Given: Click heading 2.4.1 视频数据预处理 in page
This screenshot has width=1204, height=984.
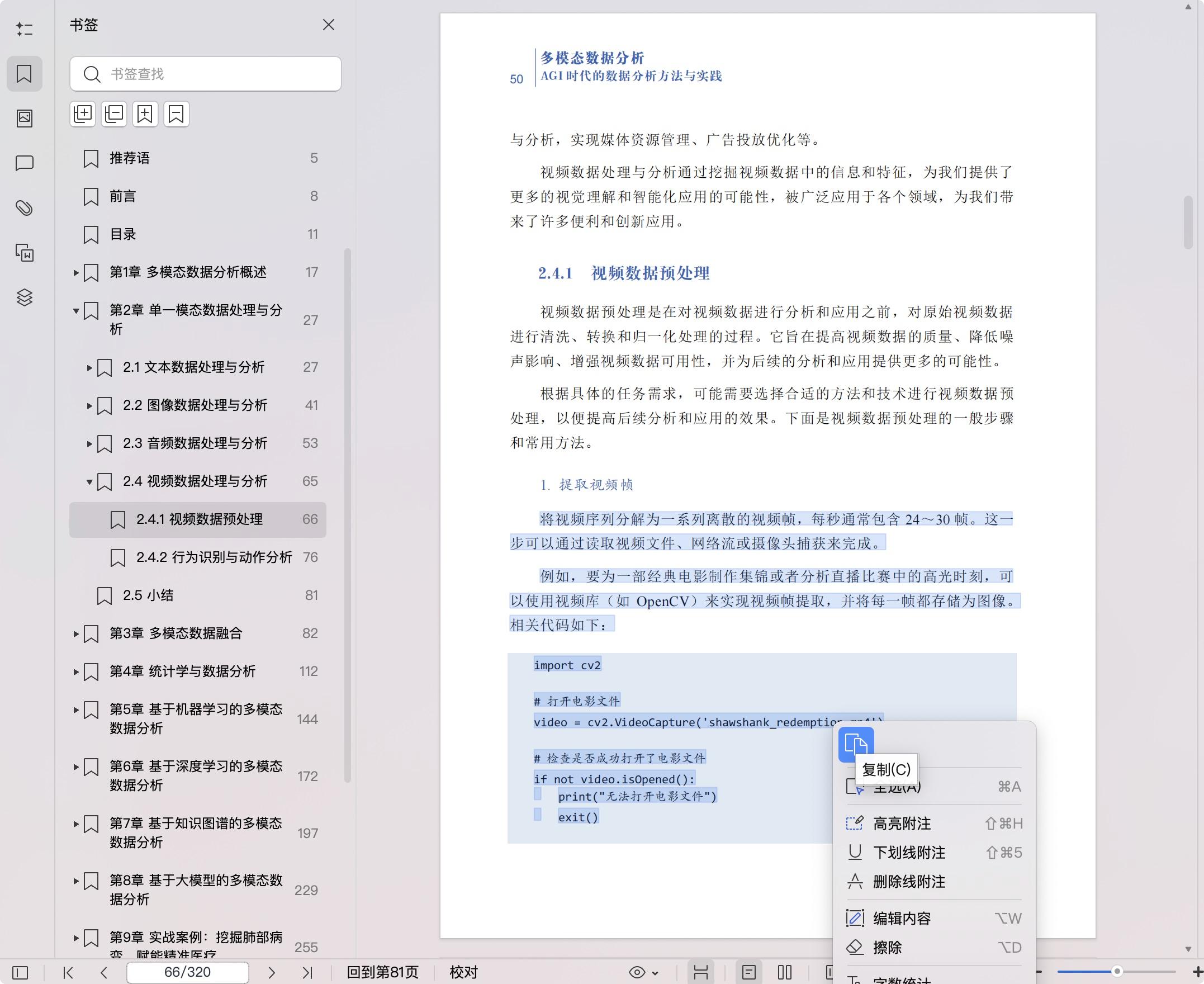Looking at the screenshot, I should click(624, 273).
